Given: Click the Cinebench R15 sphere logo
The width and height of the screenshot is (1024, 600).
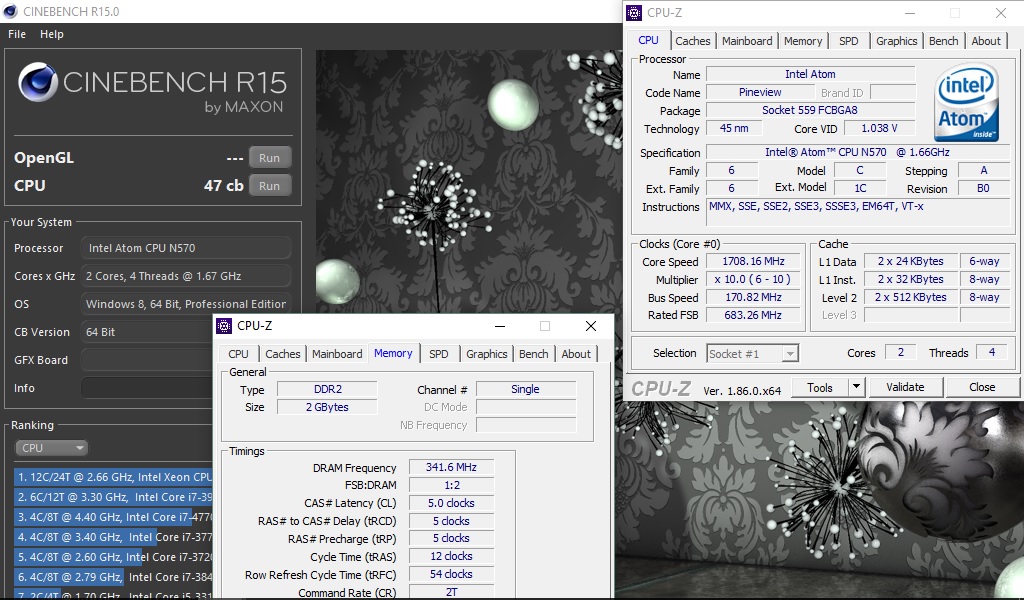Looking at the screenshot, I should coord(37,82).
